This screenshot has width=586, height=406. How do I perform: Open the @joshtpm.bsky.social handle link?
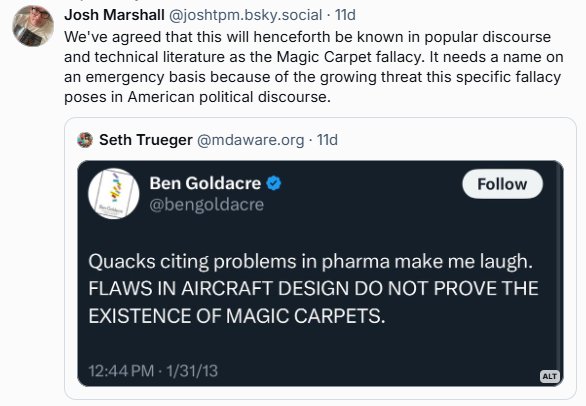pos(246,15)
